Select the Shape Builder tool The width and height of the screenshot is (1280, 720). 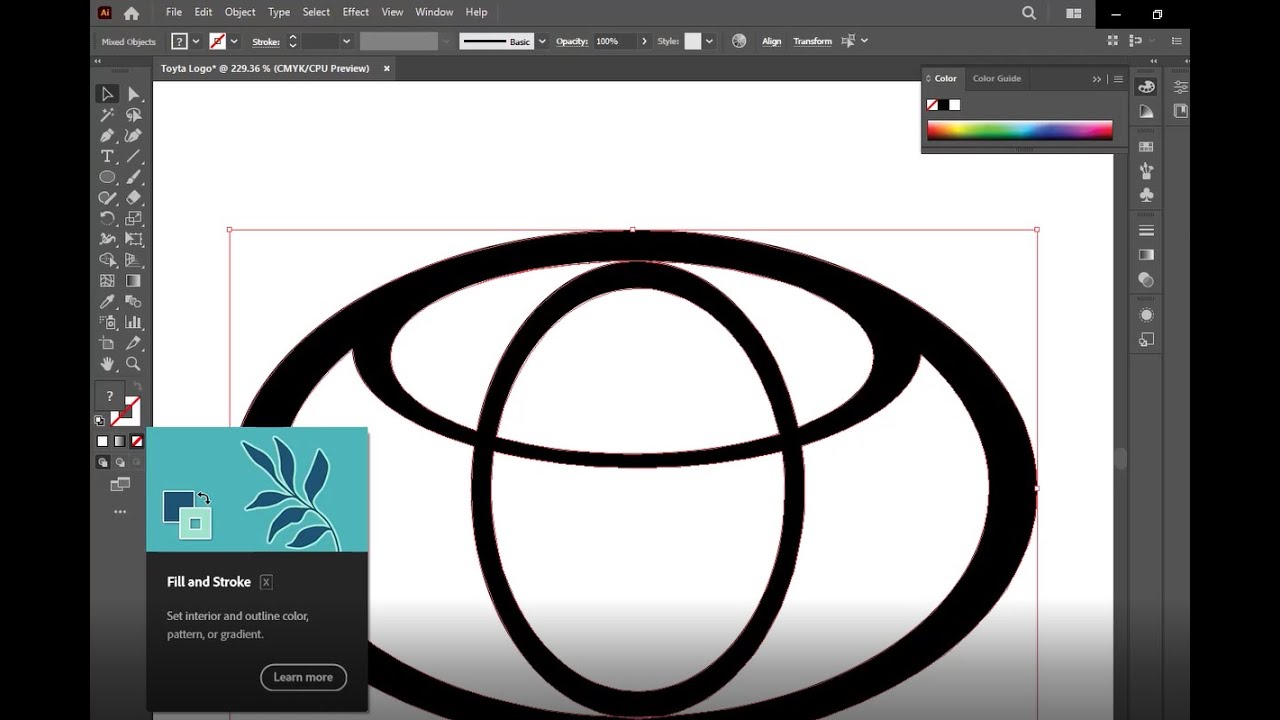tap(107, 260)
